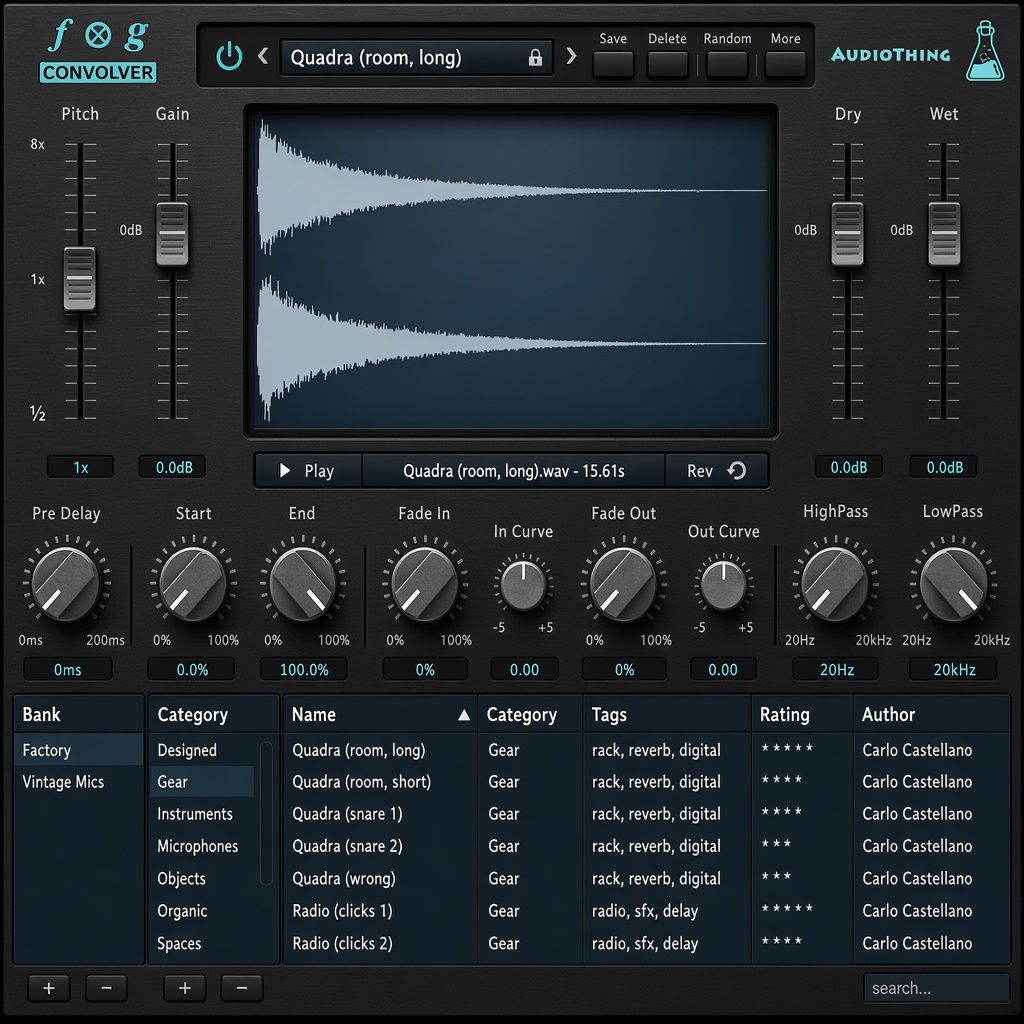Screen dimensions: 1024x1024
Task: Click the LowPass 20kHz value field
Action: click(x=953, y=669)
